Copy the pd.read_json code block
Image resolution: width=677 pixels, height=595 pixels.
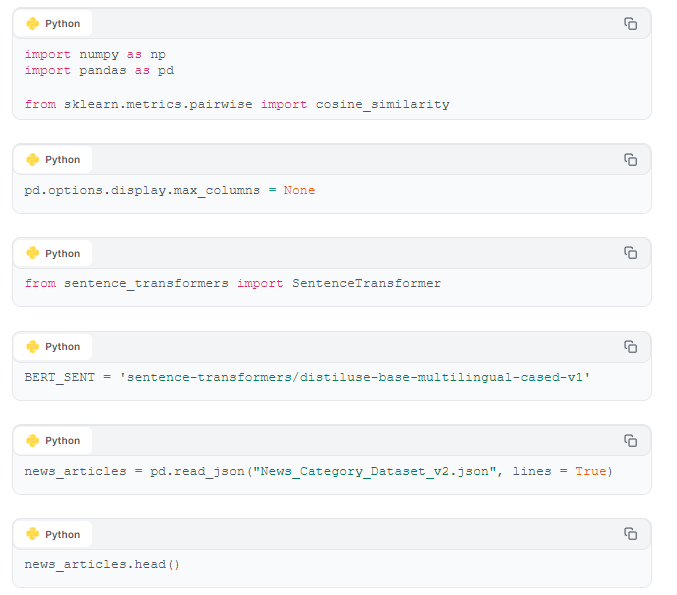click(630, 441)
